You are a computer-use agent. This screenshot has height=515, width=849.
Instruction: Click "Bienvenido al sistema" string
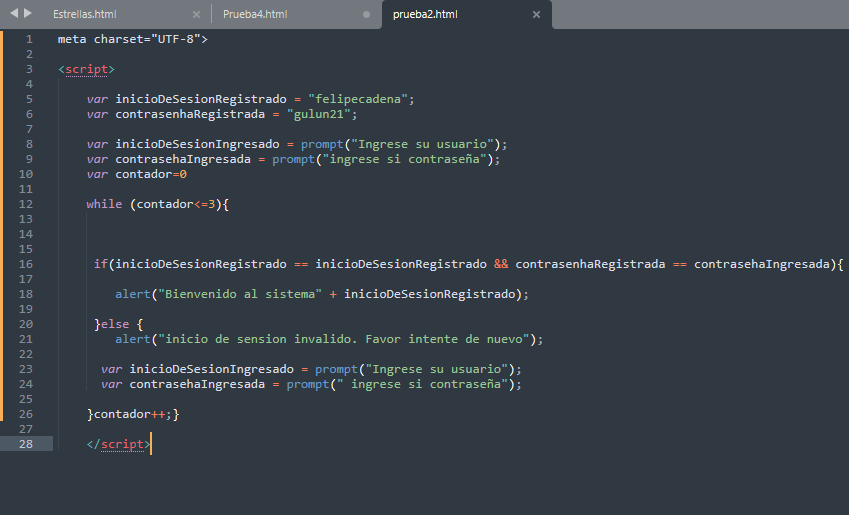coord(240,294)
